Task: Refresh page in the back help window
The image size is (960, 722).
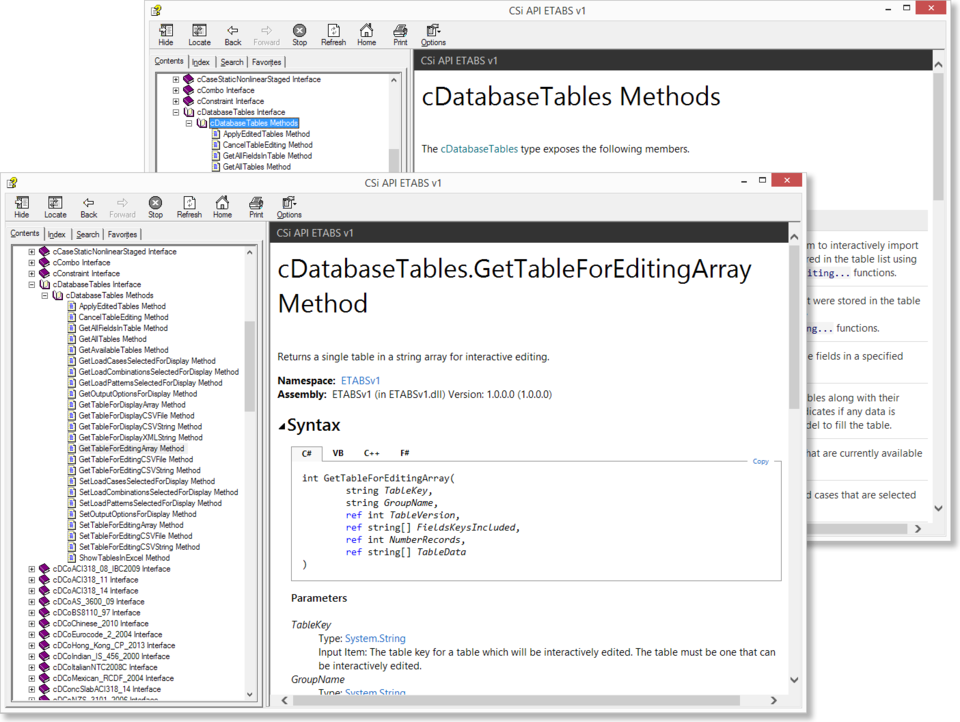Action: tap(334, 35)
